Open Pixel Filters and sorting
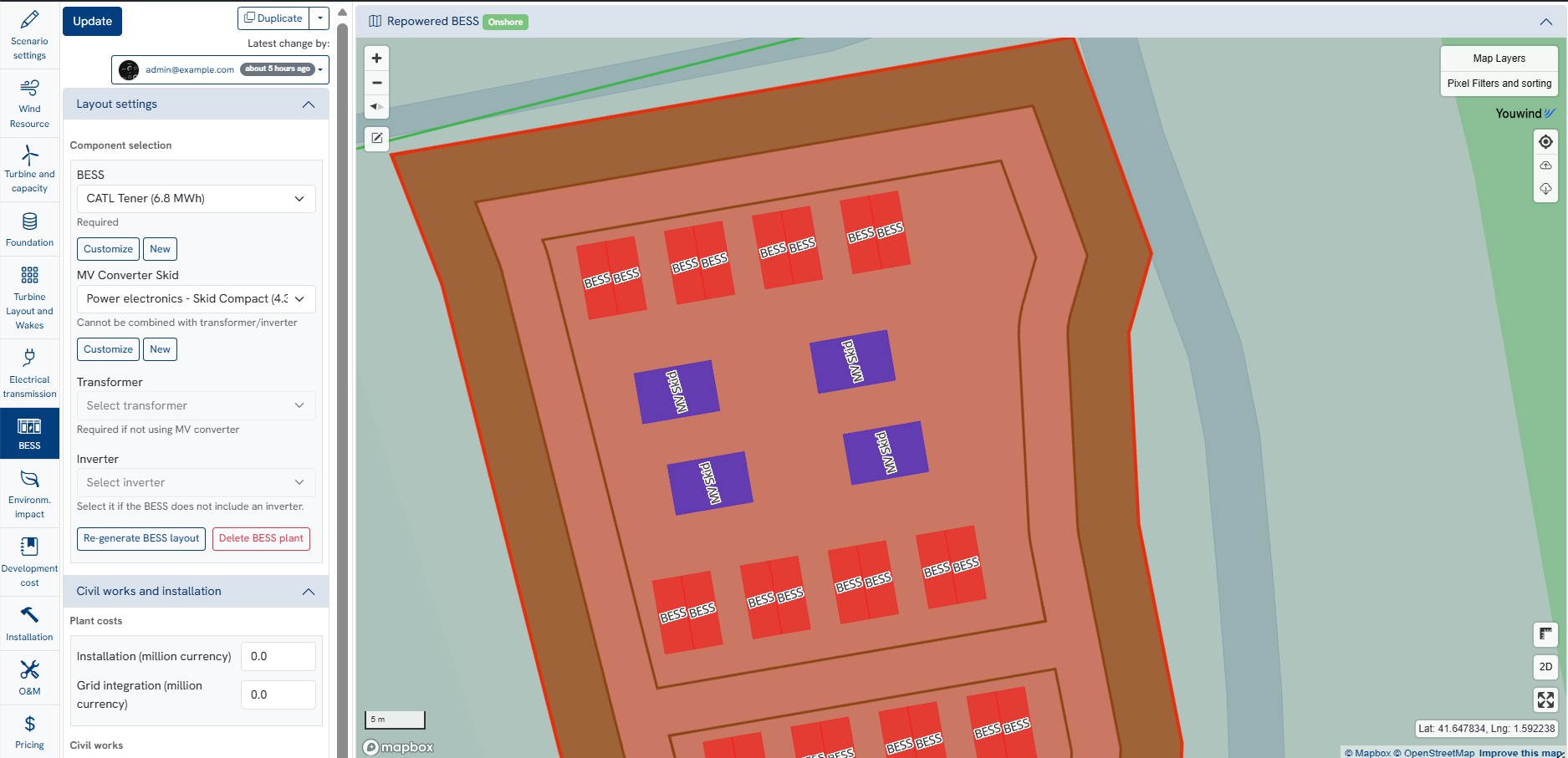 1499,84
